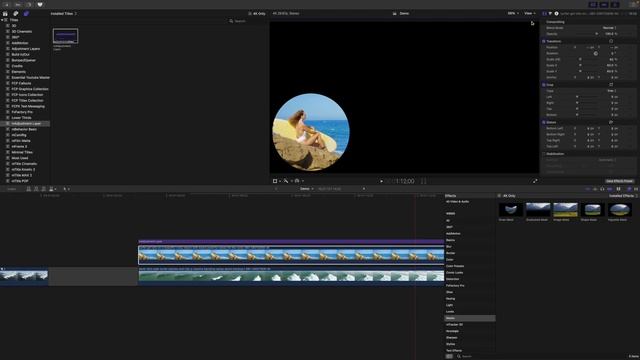The image size is (640, 360).
Task: Select the Bumper/Opener titles category
Action: [x=23, y=60]
